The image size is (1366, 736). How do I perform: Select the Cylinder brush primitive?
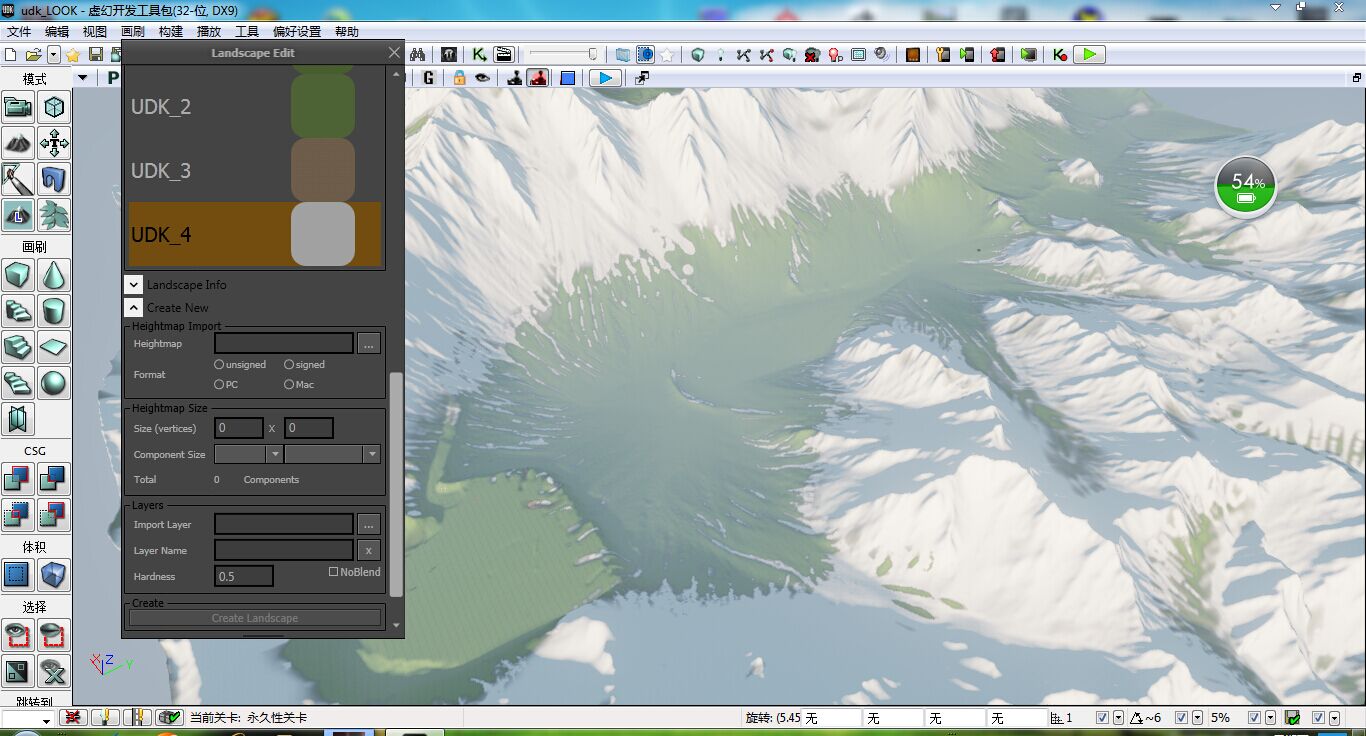pos(54,311)
